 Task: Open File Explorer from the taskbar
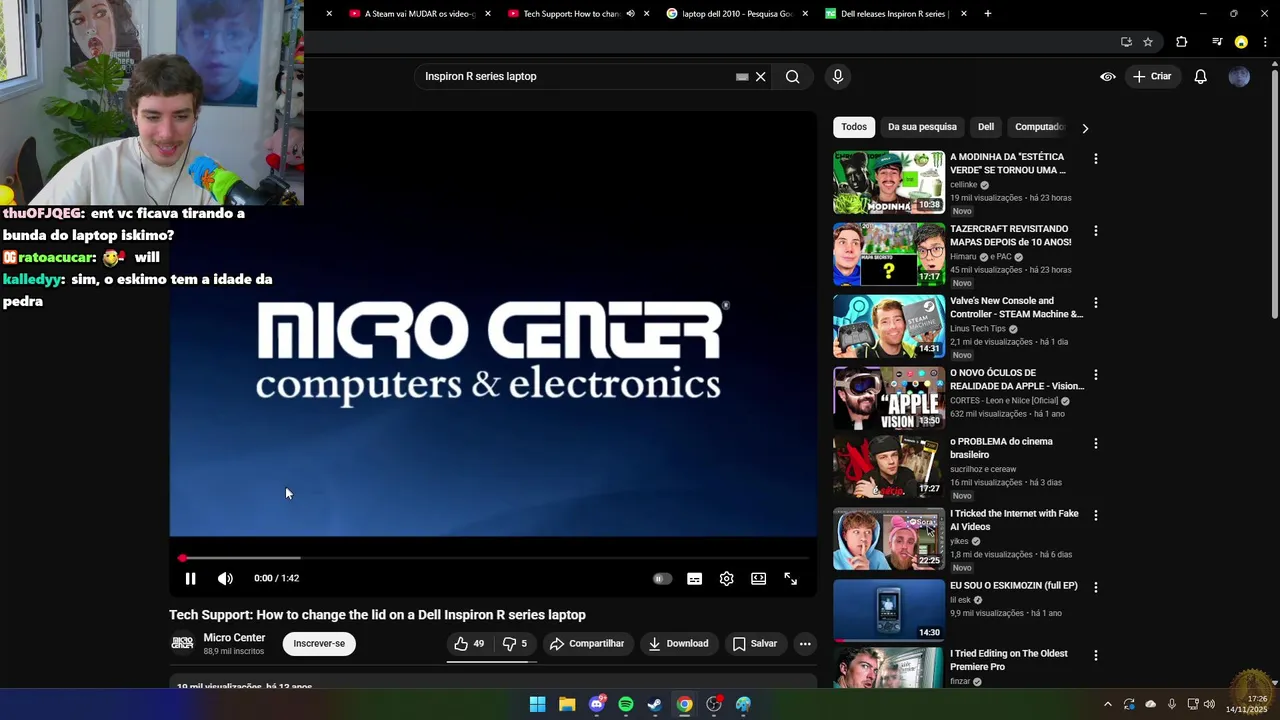point(567,704)
